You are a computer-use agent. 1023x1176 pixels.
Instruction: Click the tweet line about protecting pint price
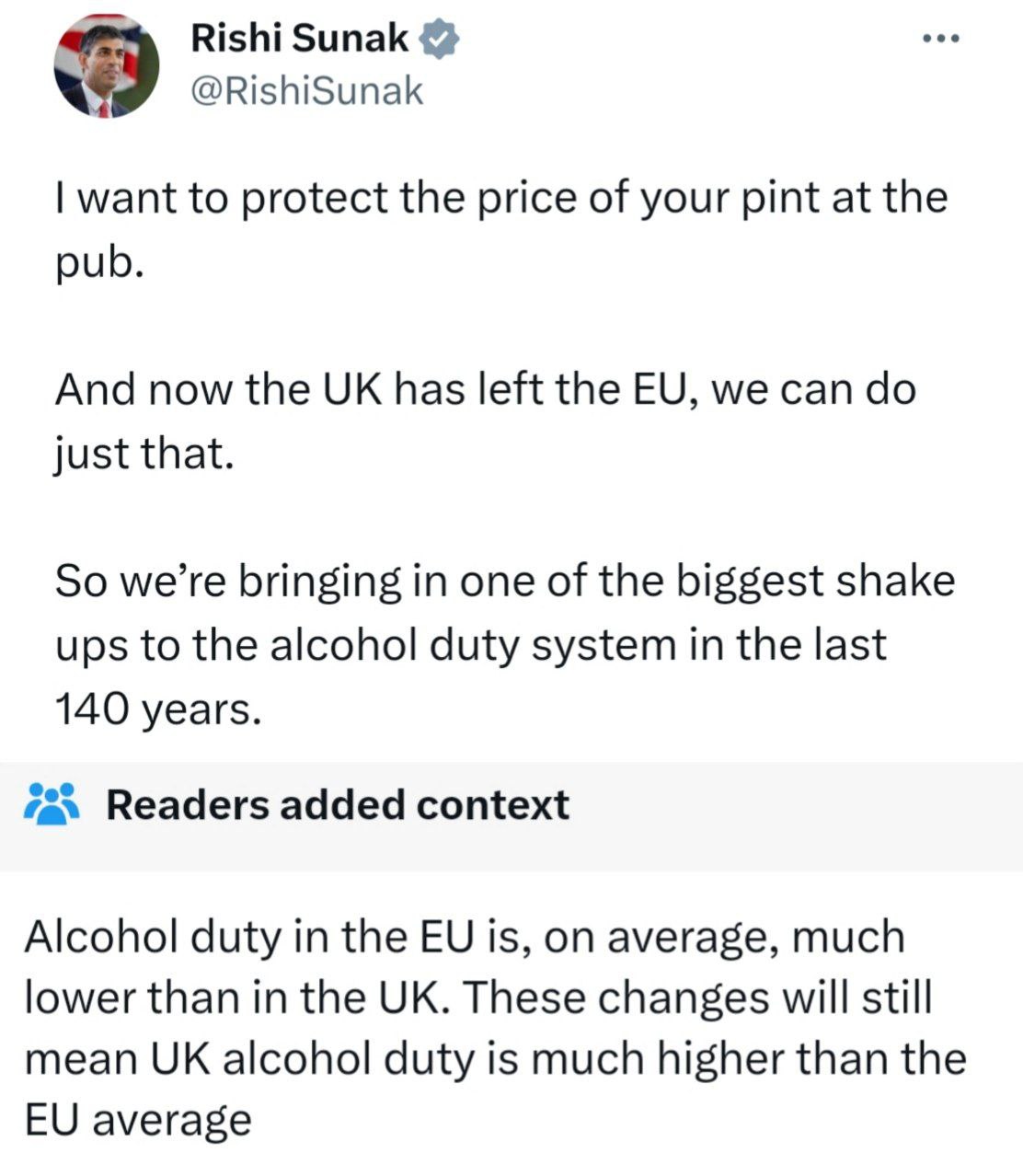click(x=500, y=198)
